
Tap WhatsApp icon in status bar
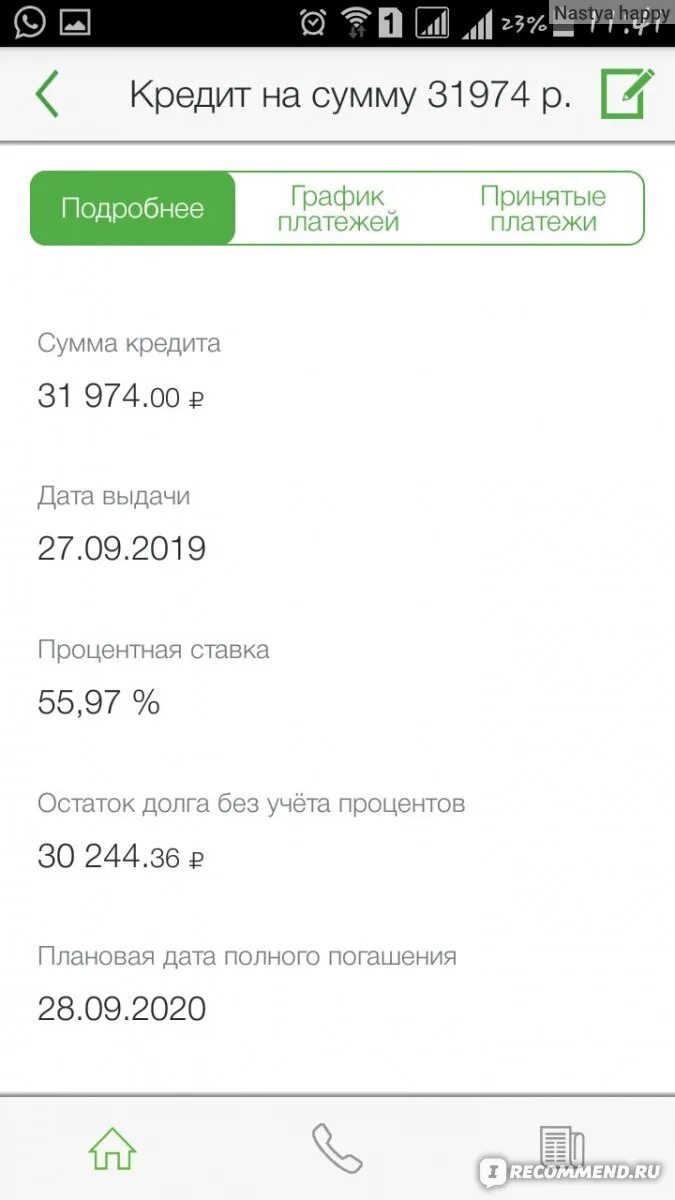29,21
